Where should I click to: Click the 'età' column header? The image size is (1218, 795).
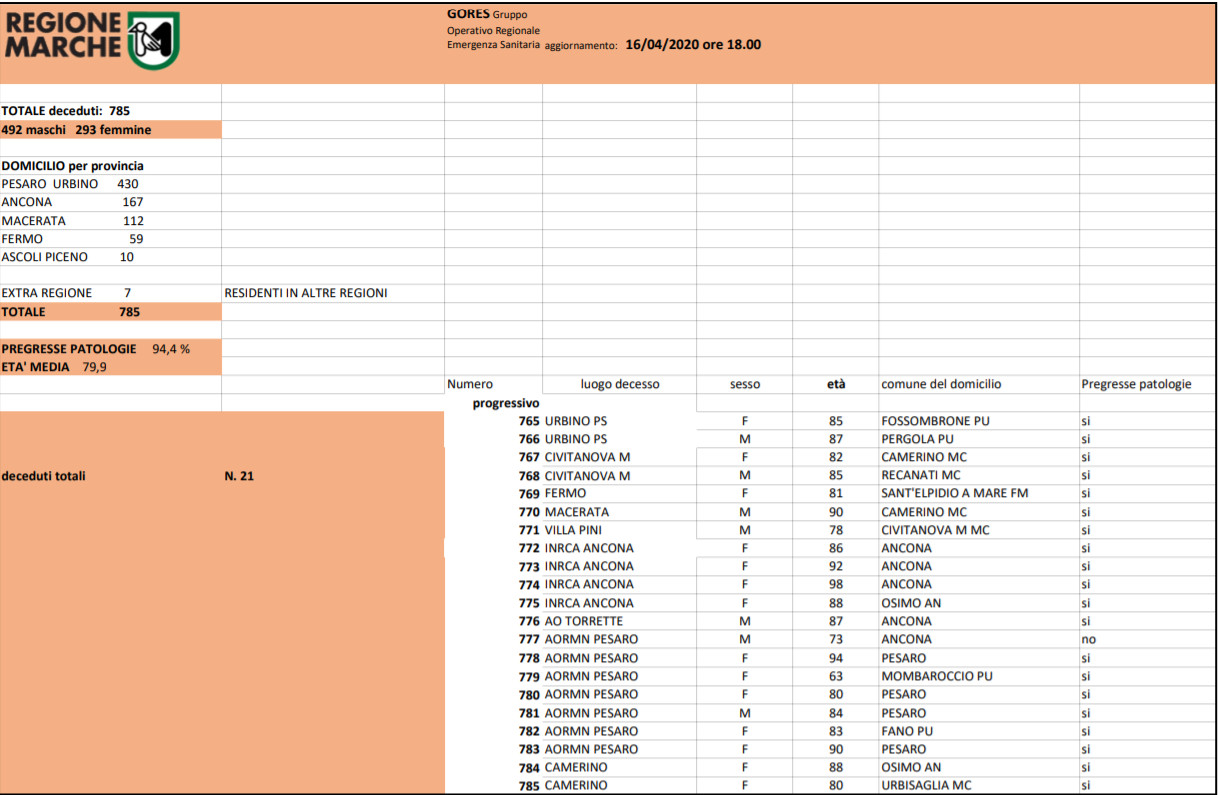836,384
